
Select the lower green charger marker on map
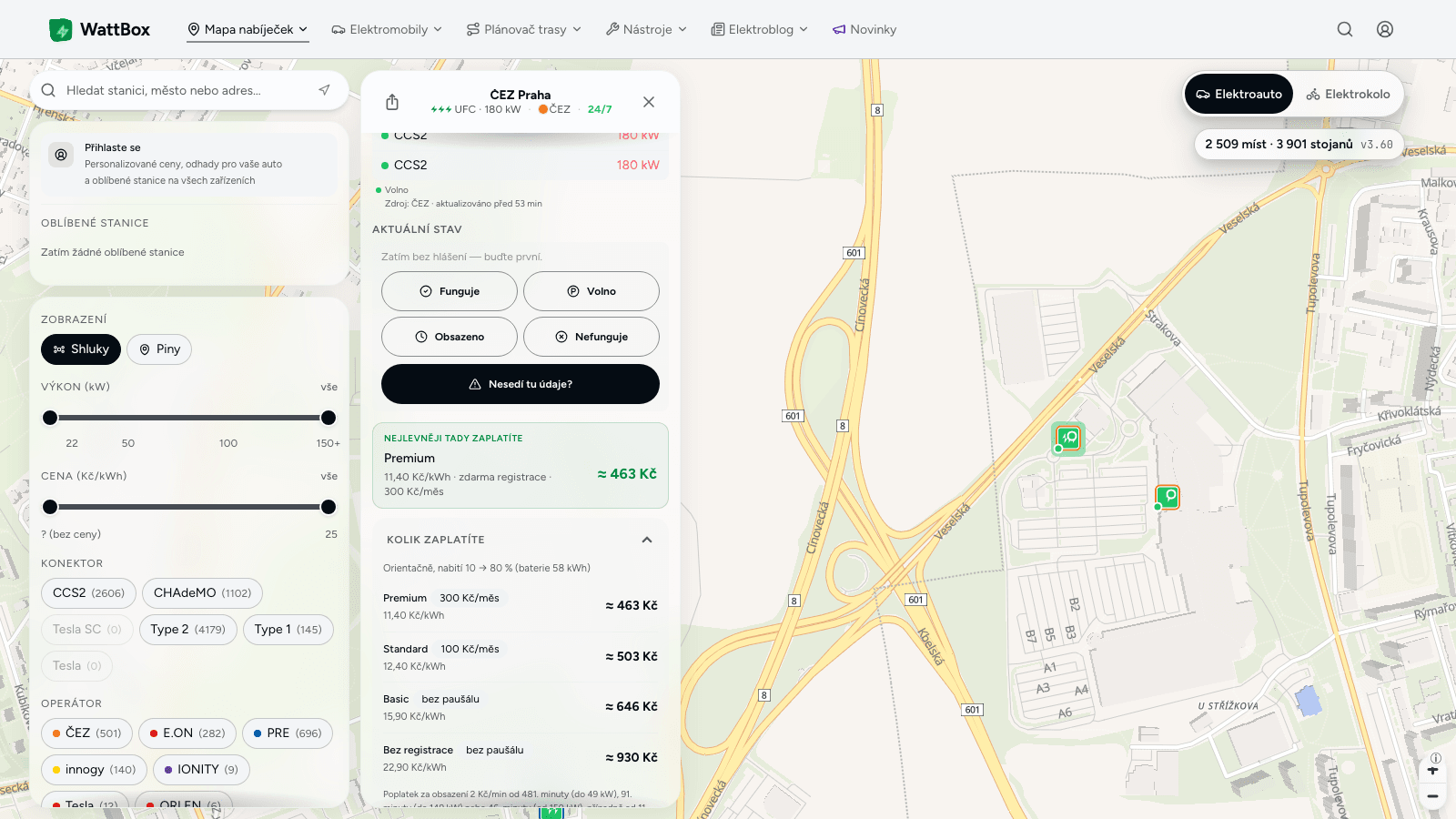click(x=1168, y=497)
